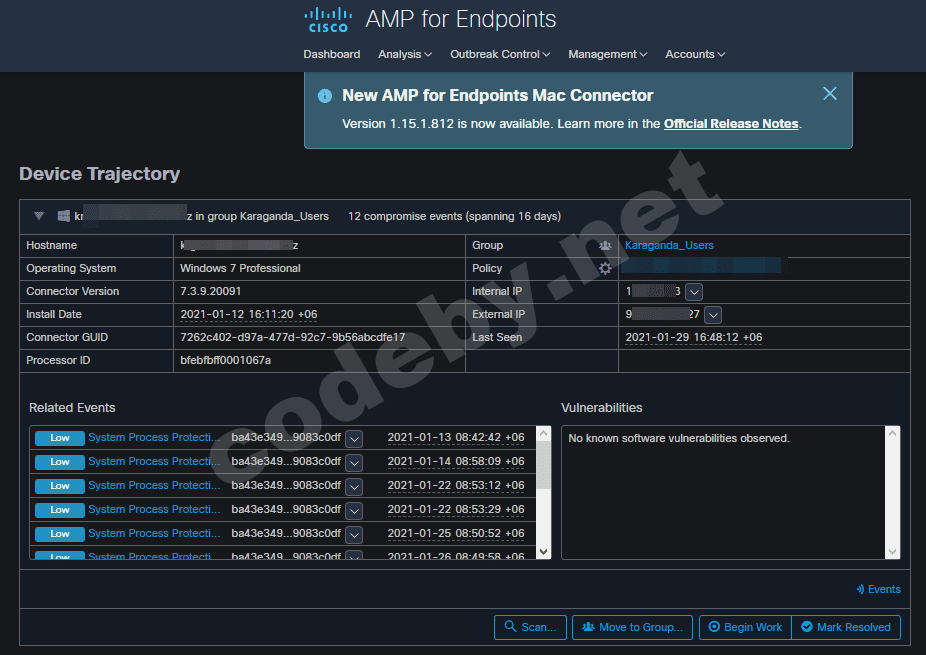
Task: Open the Analysis menu
Action: tap(404, 54)
